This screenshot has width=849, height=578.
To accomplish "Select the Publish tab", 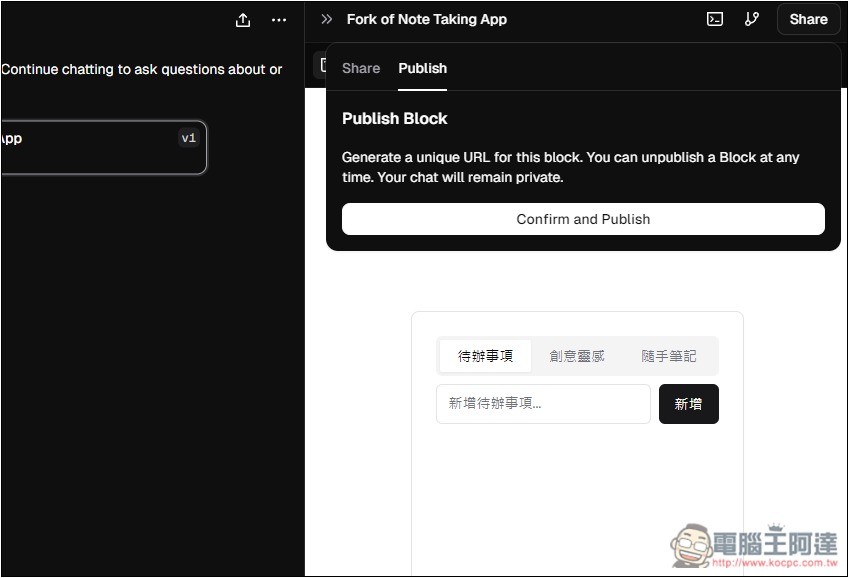I will [x=422, y=68].
